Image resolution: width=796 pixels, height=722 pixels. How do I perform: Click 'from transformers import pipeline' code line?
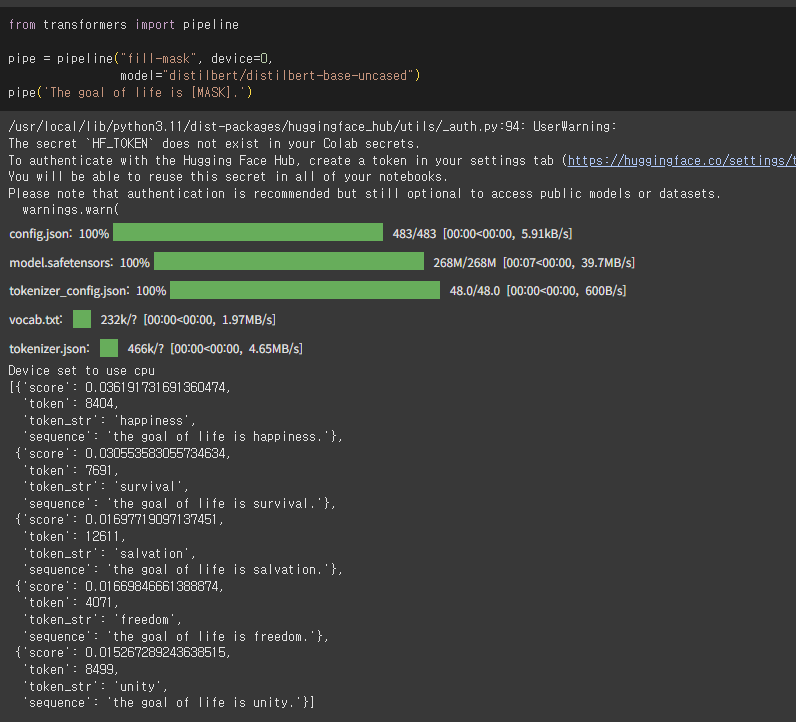pos(123,24)
